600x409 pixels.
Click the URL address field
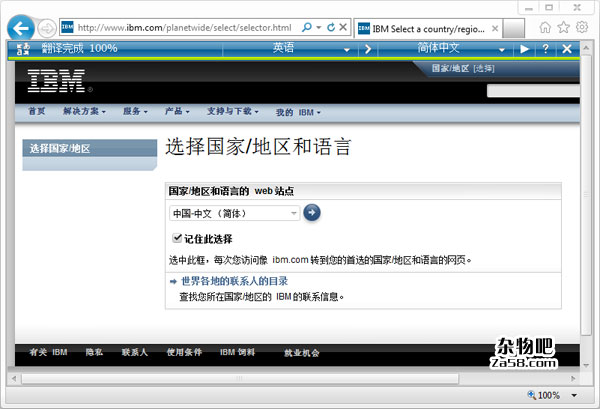(x=184, y=28)
